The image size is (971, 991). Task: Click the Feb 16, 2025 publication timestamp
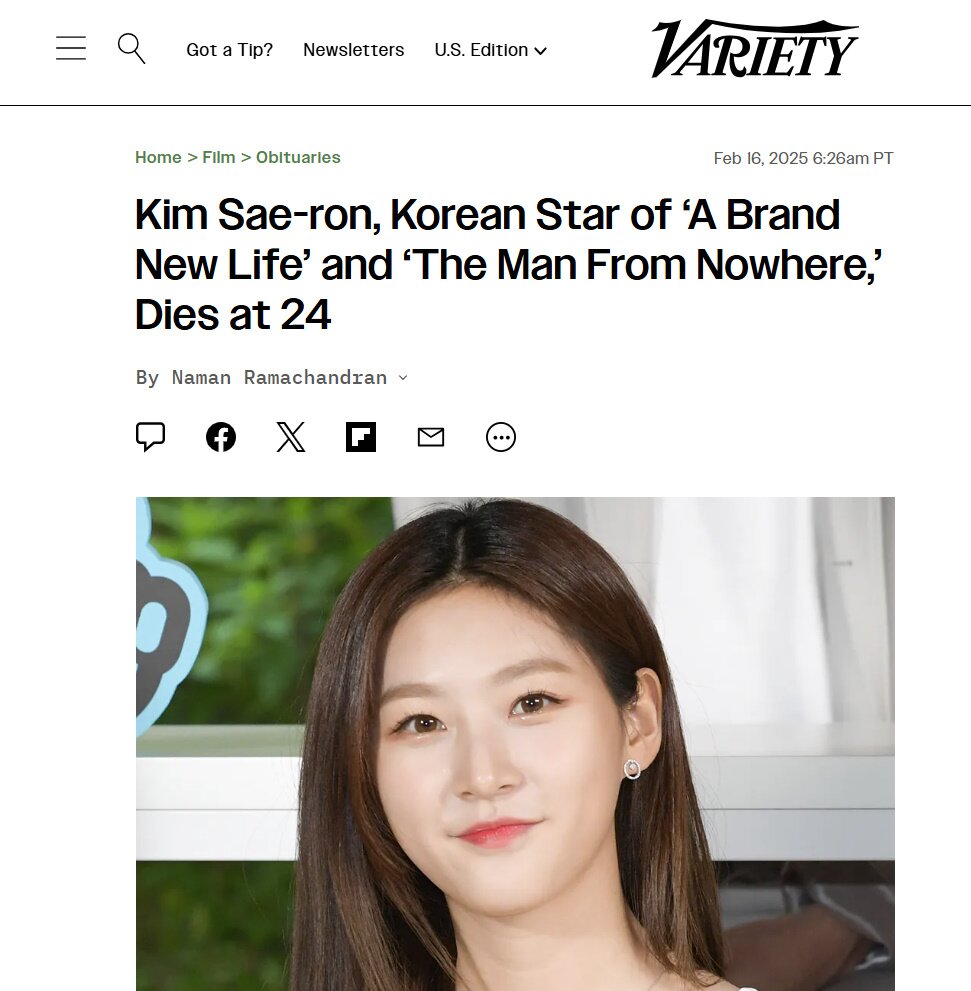(x=803, y=158)
